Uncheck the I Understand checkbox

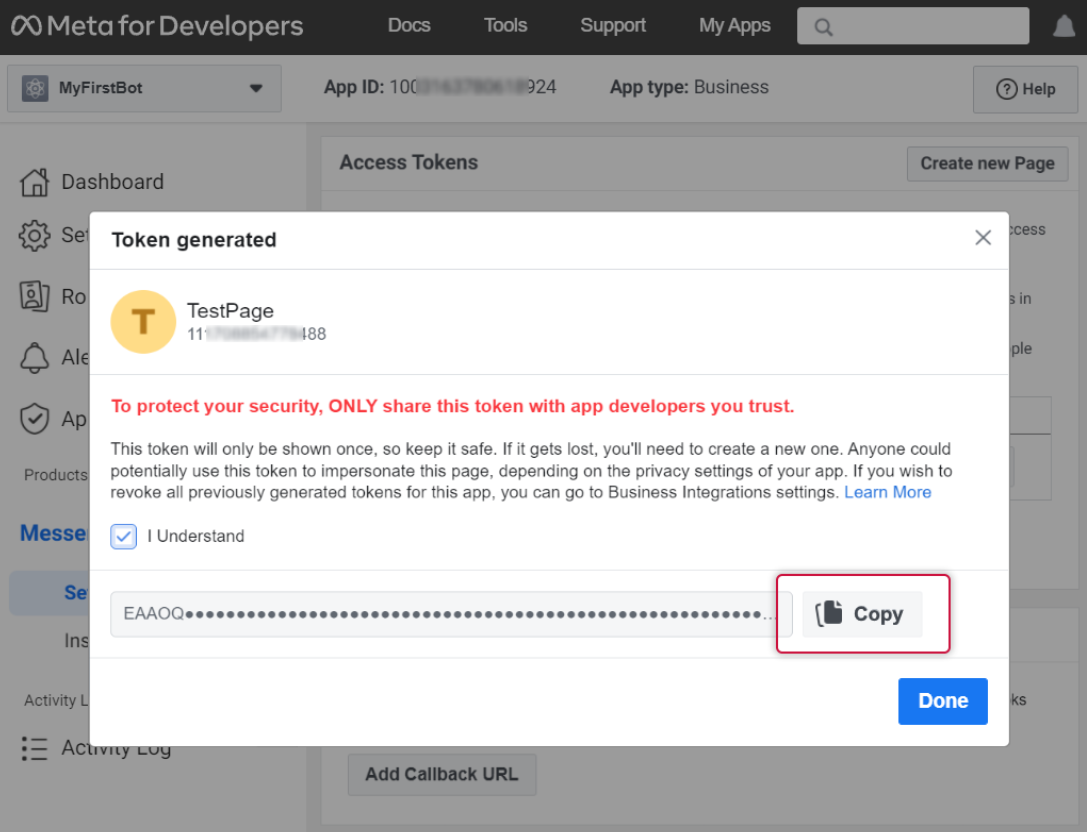point(124,536)
